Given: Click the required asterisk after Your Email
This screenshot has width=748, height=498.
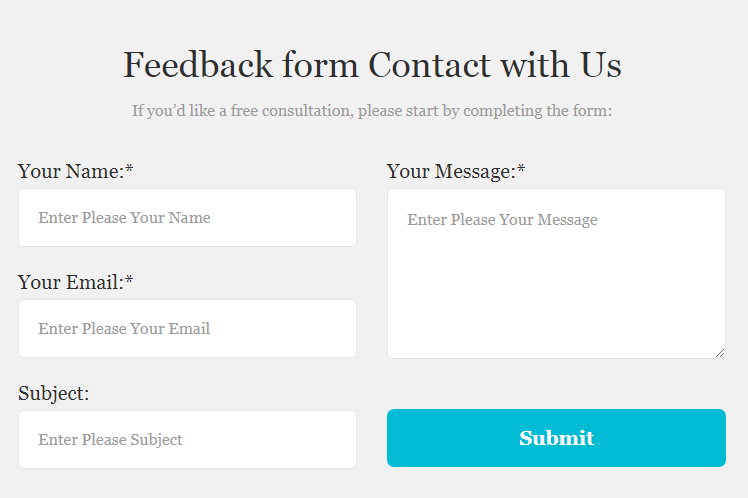Looking at the screenshot, I should 129,279.
